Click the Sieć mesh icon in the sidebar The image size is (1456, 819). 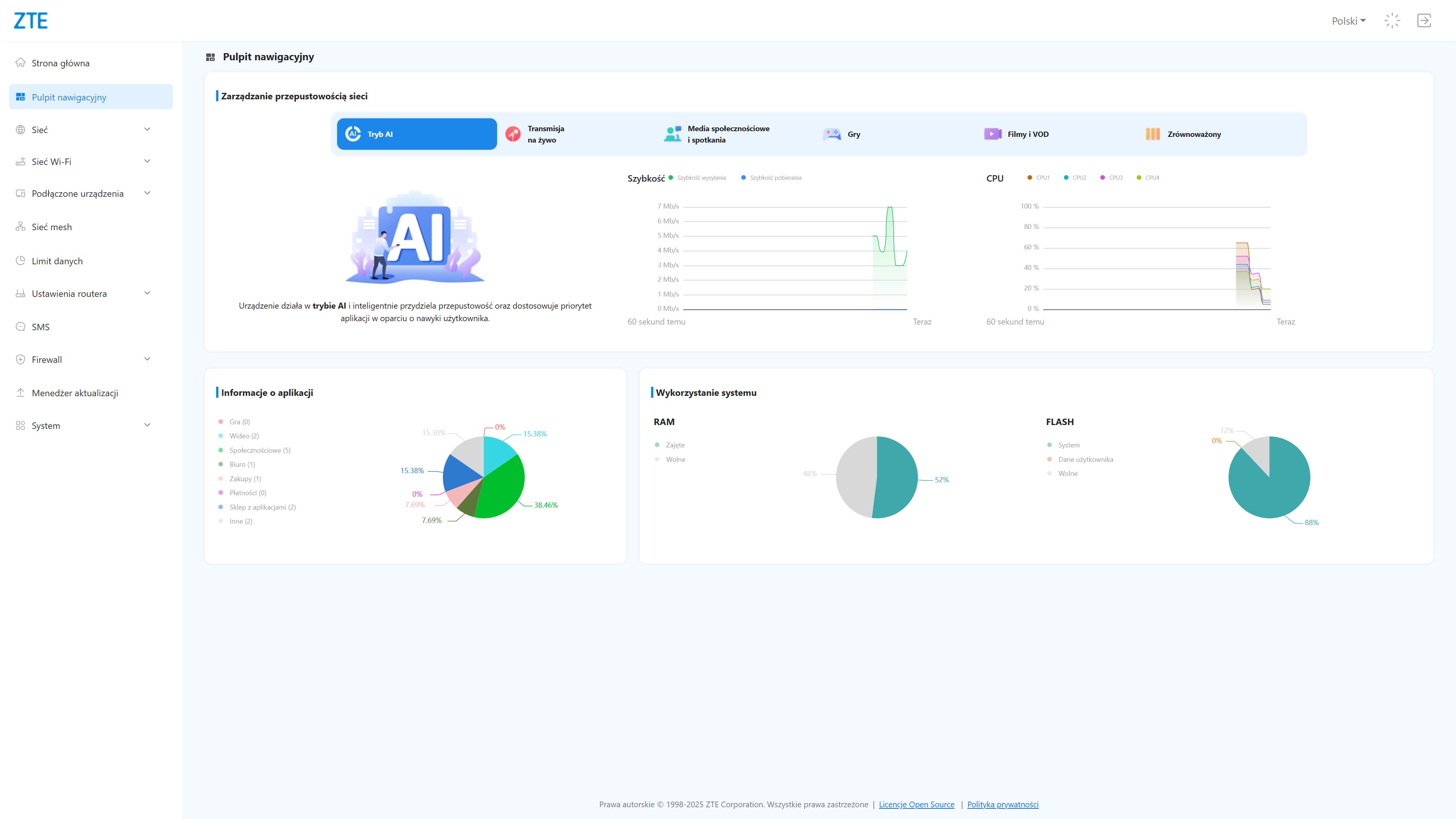click(x=20, y=227)
